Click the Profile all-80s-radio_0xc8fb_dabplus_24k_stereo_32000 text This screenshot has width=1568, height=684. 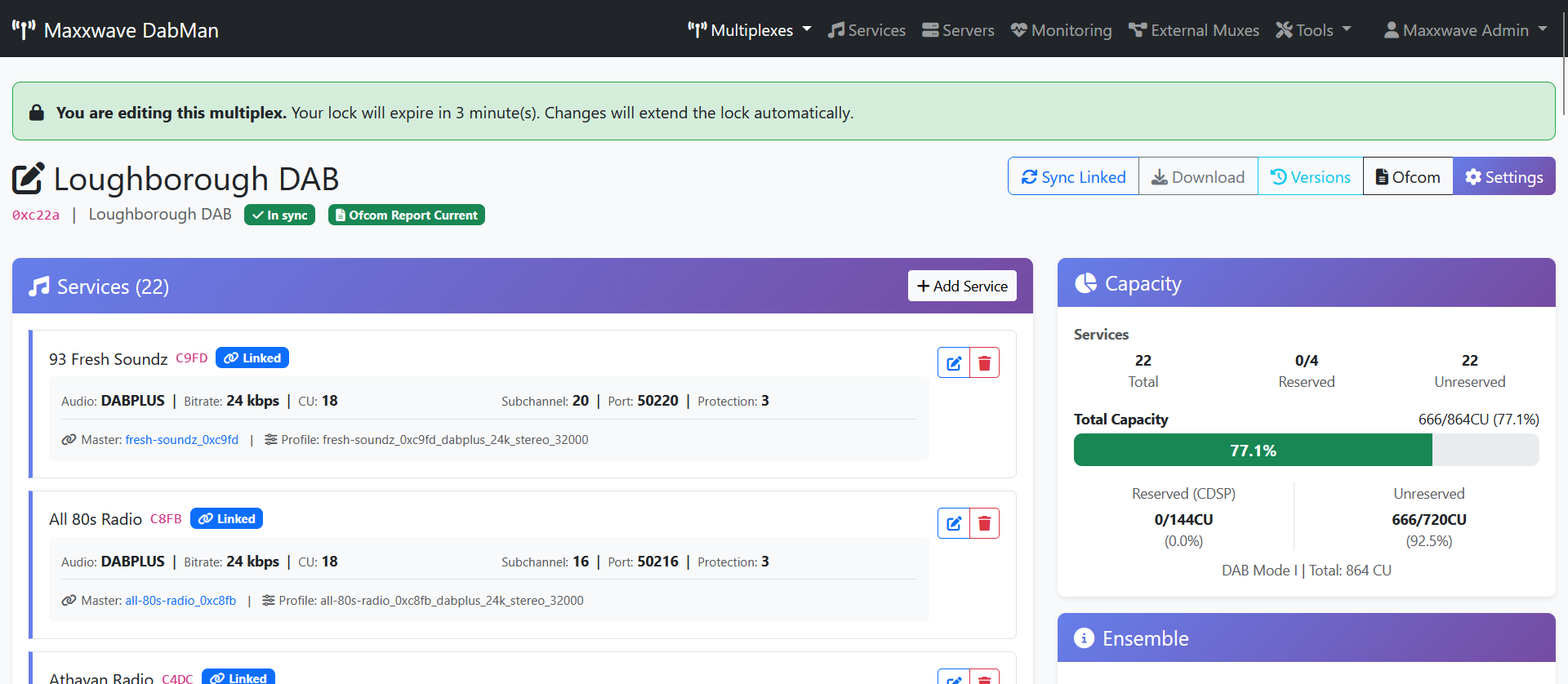[x=431, y=600]
